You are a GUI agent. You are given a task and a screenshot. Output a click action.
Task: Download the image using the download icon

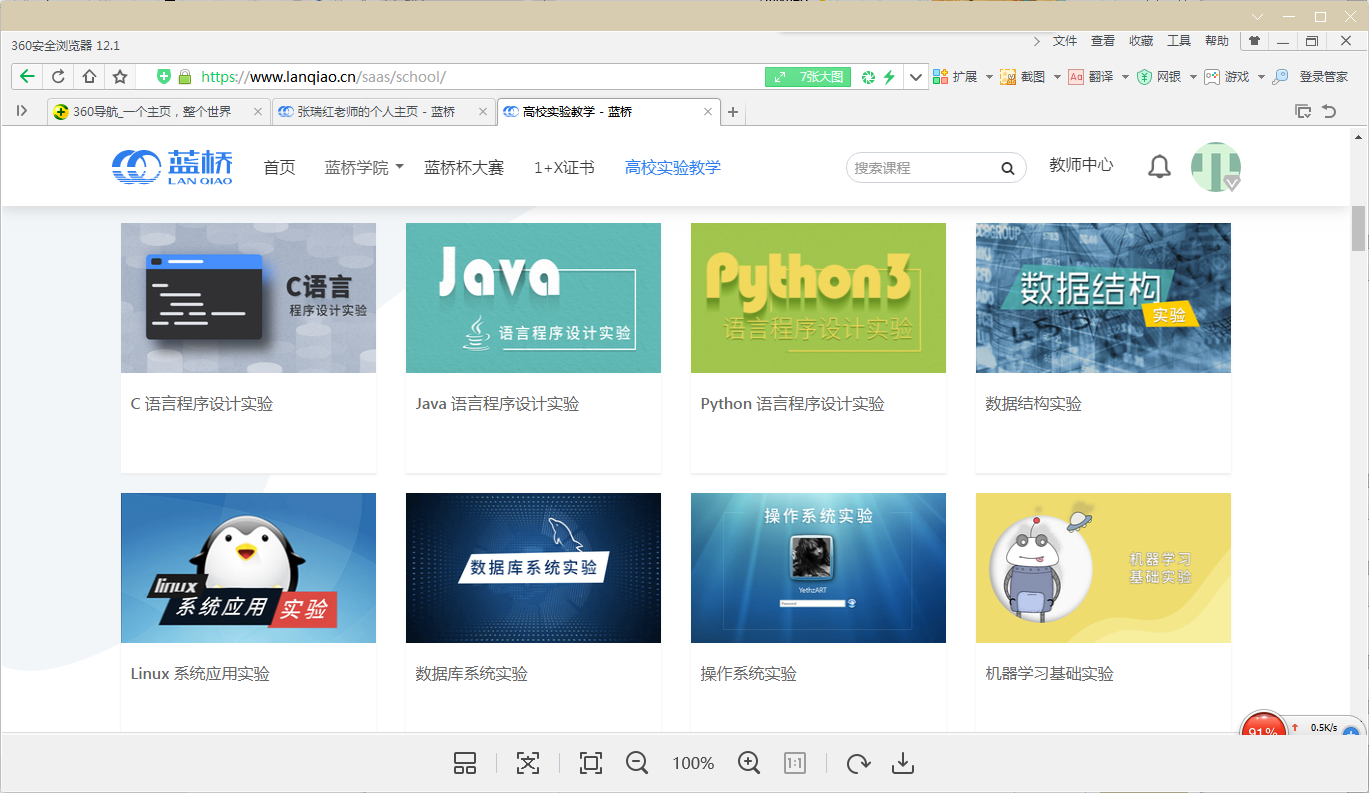point(903,764)
